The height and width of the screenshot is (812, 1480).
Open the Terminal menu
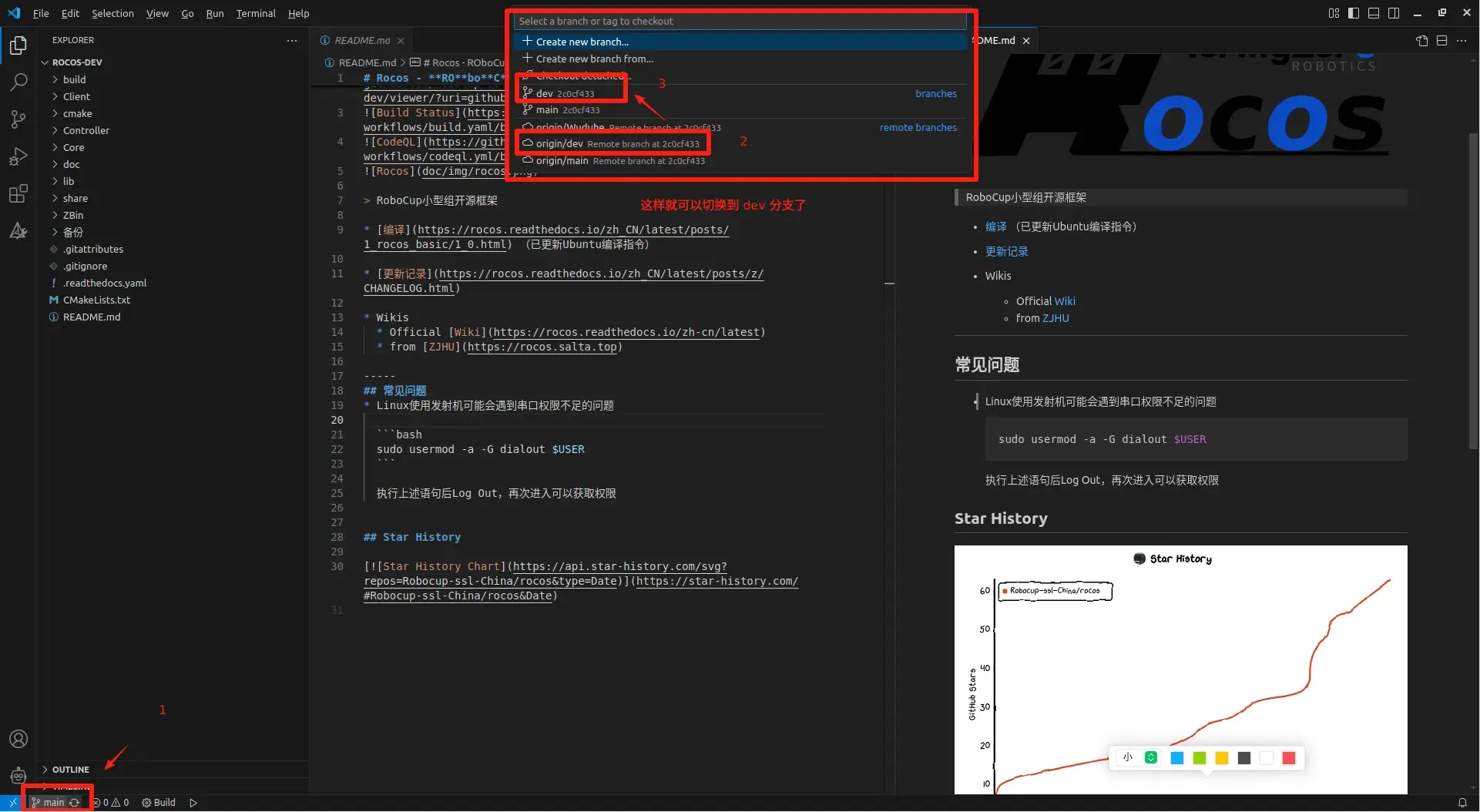click(x=256, y=13)
